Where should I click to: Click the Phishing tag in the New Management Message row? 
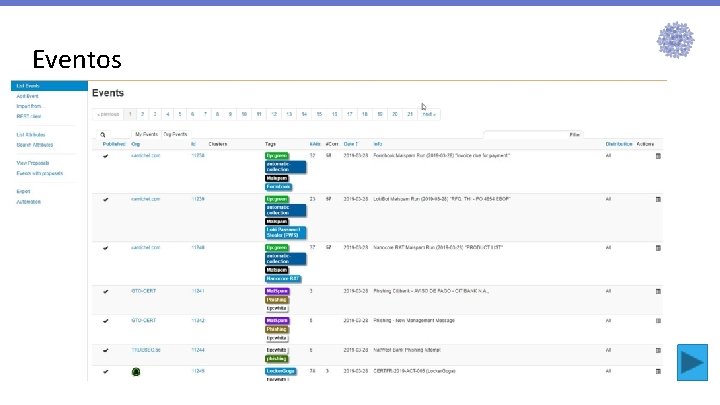277,329
